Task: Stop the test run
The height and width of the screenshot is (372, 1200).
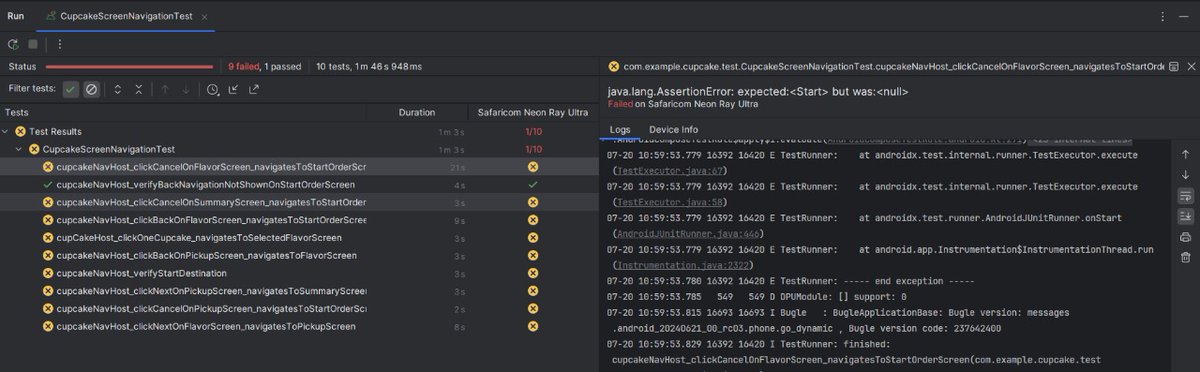Action: pyautogui.click(x=33, y=44)
